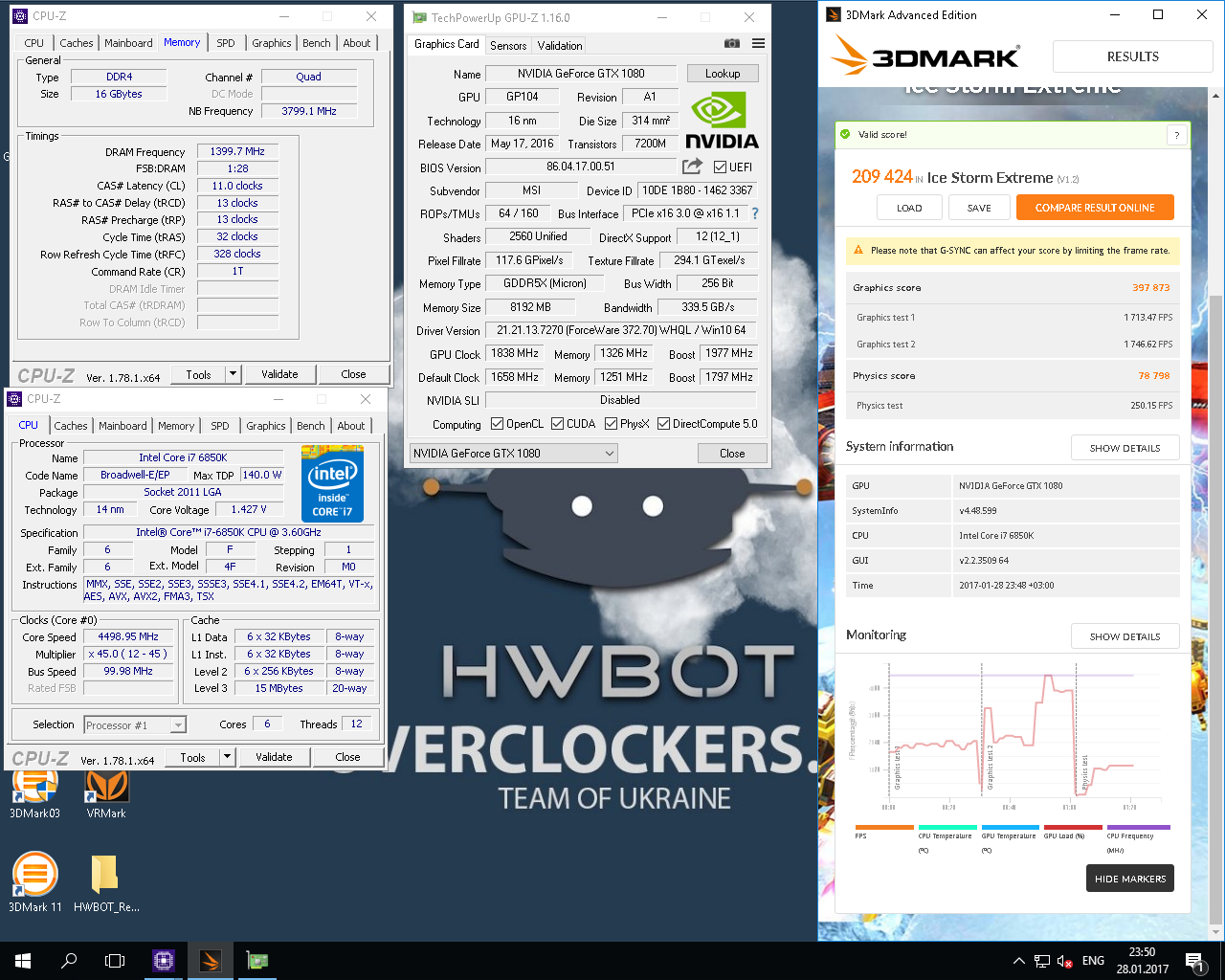Click SHOW DETAILS for Monitoring
Viewport: 1225px width, 980px height.
click(x=1125, y=636)
